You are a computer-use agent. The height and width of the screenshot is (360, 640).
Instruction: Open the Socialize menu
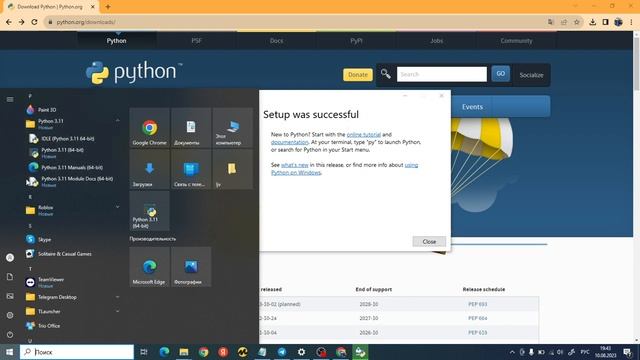[531, 75]
